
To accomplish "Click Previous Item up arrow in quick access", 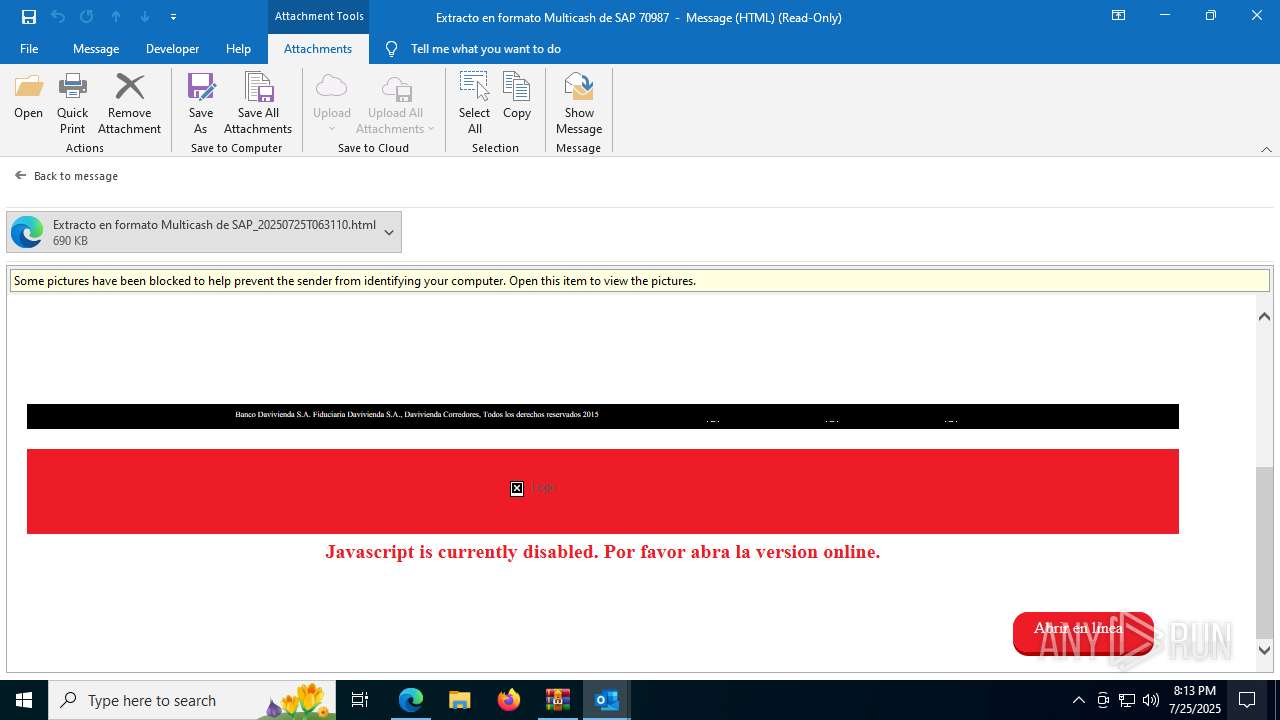I will click(116, 17).
